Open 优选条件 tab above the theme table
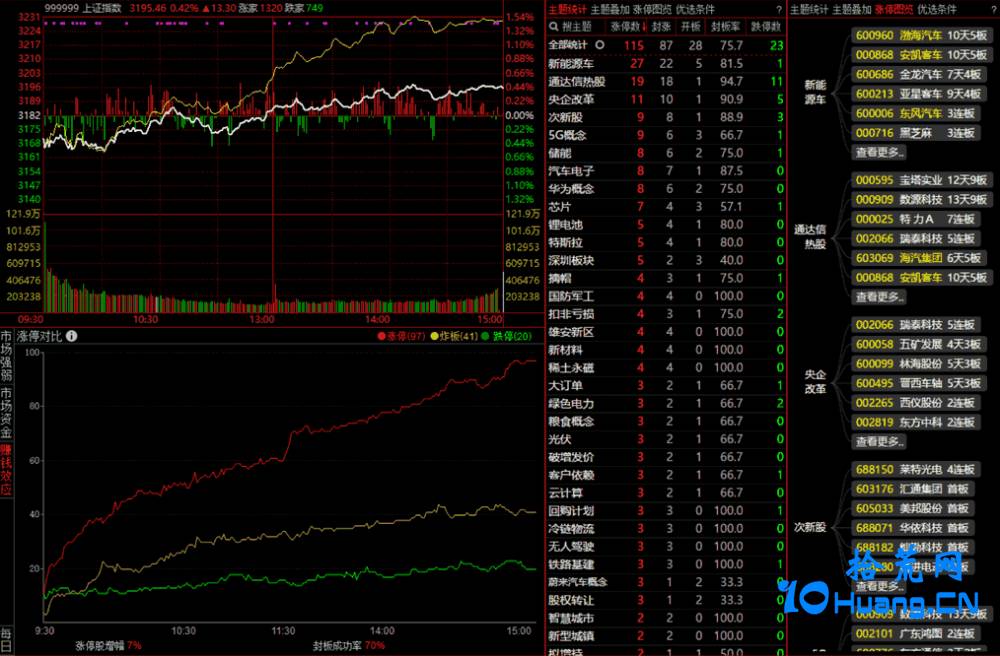The height and width of the screenshot is (656, 1000). coord(695,10)
